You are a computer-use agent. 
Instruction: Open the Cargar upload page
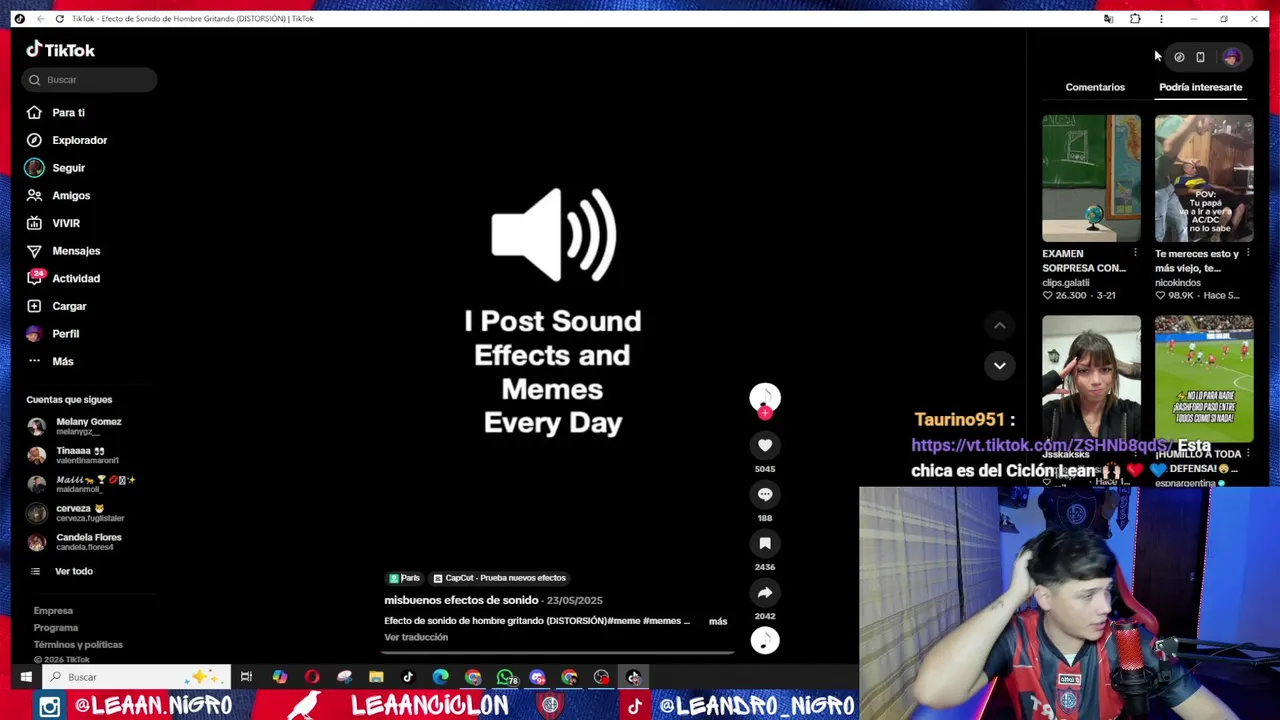[56, 306]
